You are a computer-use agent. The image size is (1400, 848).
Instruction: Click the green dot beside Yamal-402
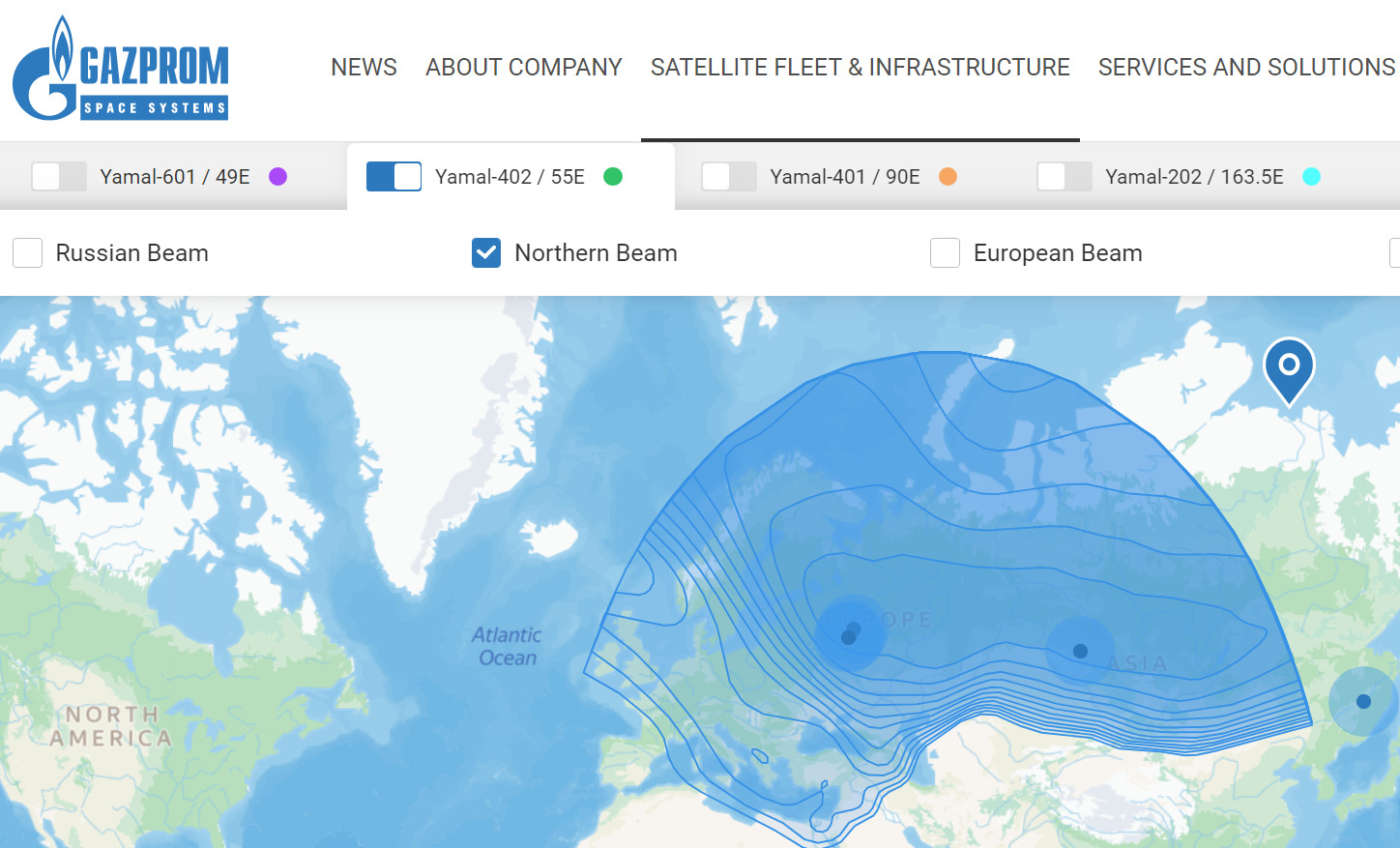point(613,177)
